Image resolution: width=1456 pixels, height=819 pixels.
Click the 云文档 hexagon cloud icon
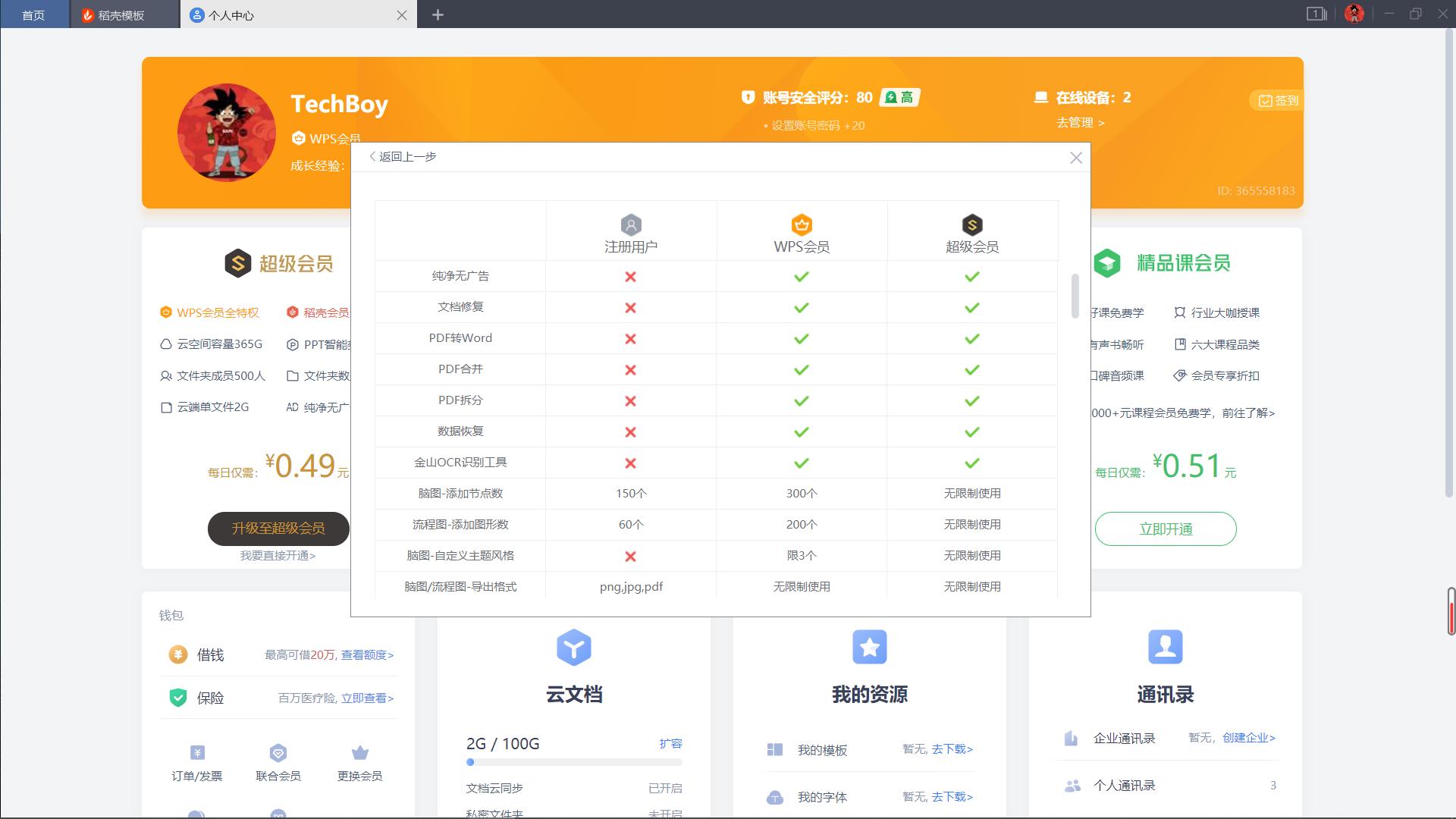(x=574, y=648)
